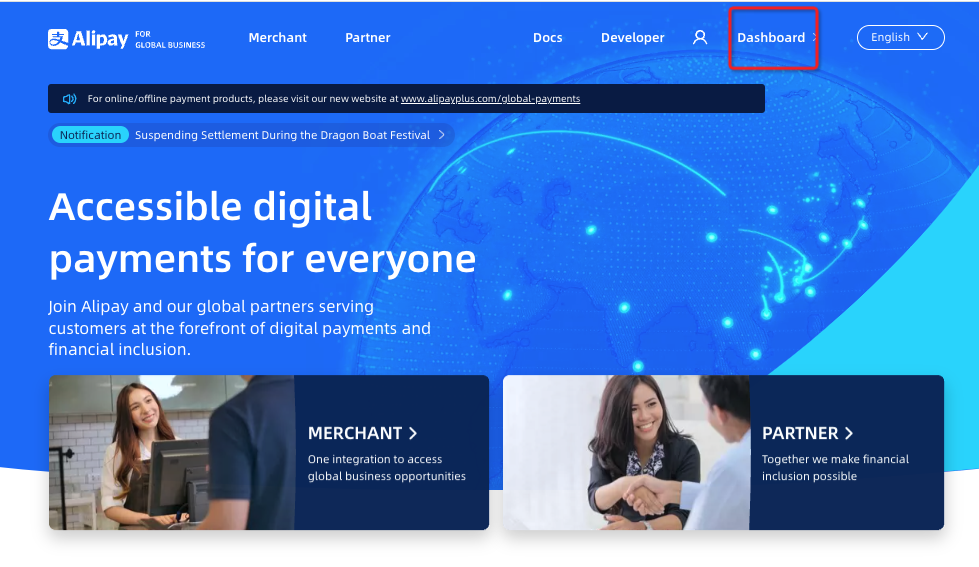979x567 pixels.
Task: Click the Alipay logo
Action: pos(88,39)
